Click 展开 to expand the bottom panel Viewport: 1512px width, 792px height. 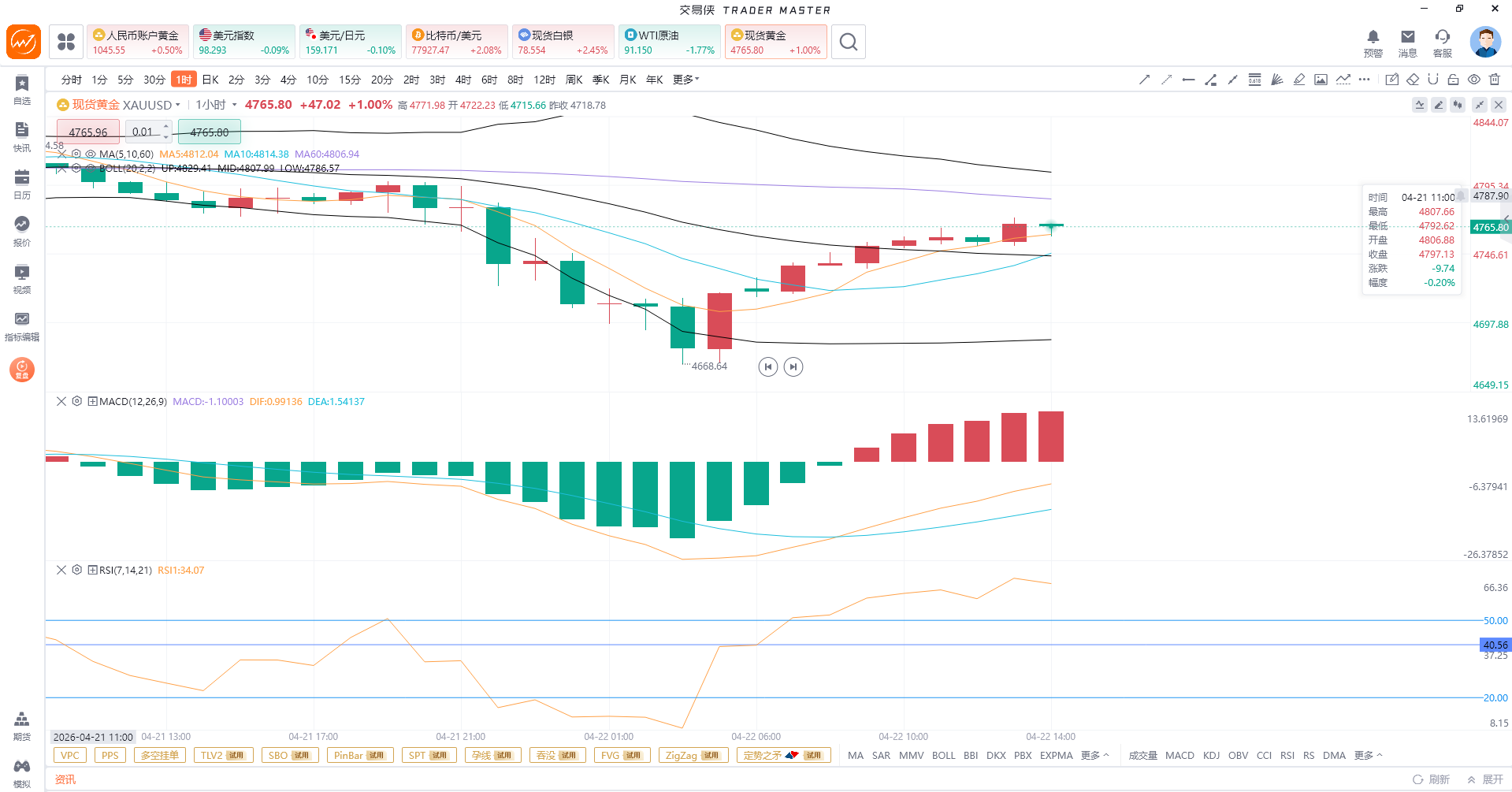click(1486, 779)
